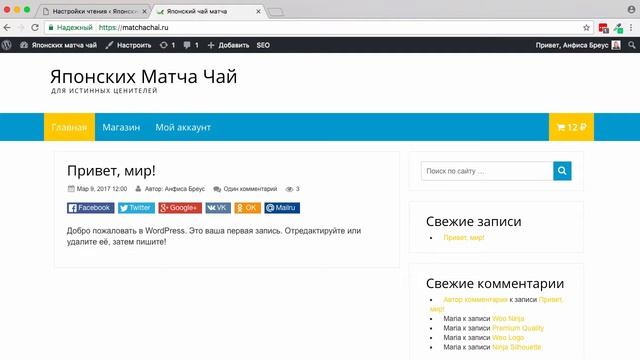Open the cart showing 12 ₽
The height and width of the screenshot is (360, 640).
click(x=571, y=127)
